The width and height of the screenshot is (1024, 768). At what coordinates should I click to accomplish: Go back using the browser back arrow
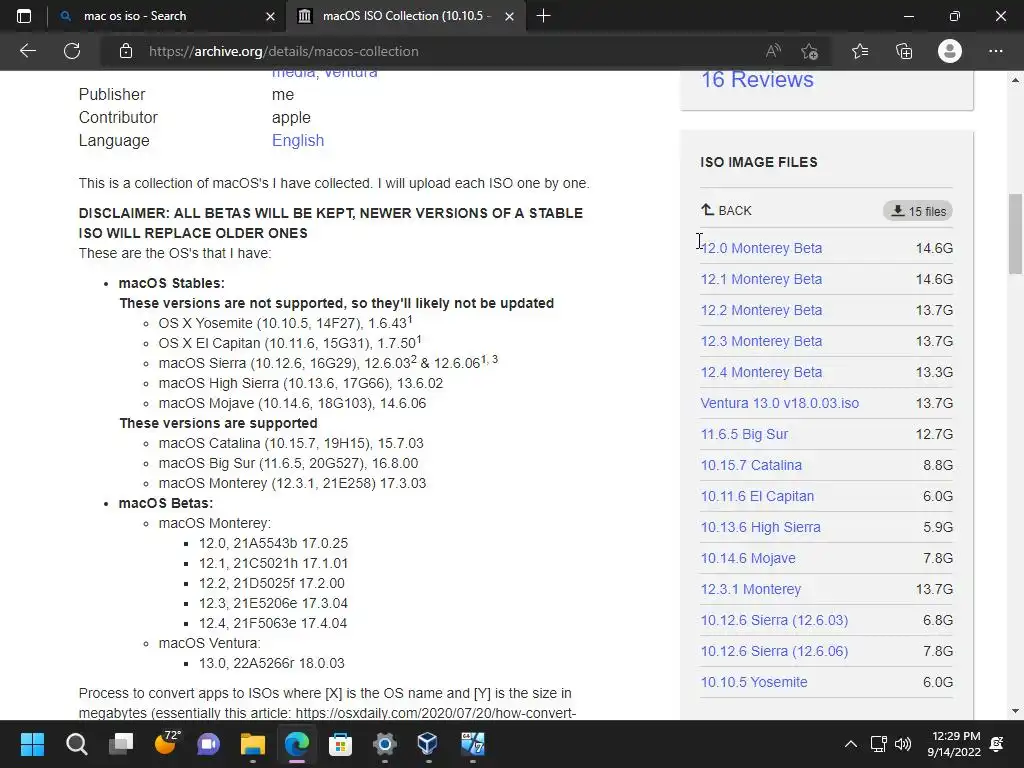(28, 51)
